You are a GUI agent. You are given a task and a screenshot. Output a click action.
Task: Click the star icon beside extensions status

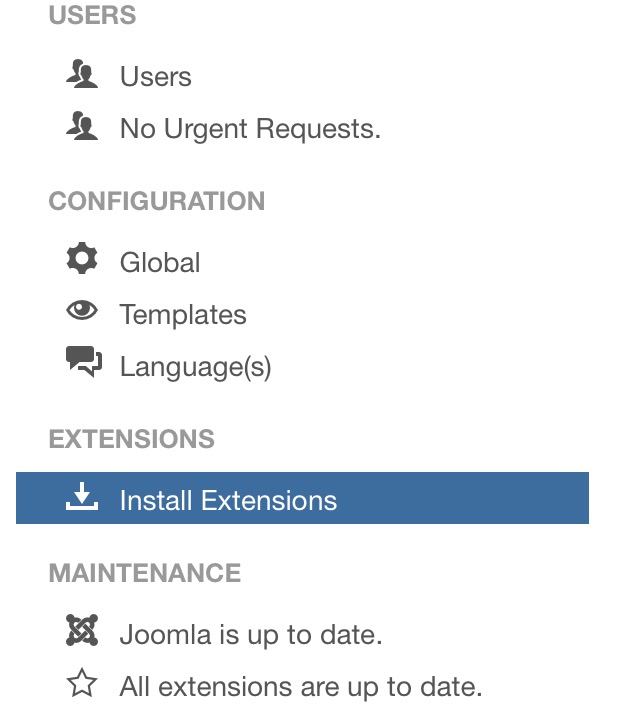[82, 685]
